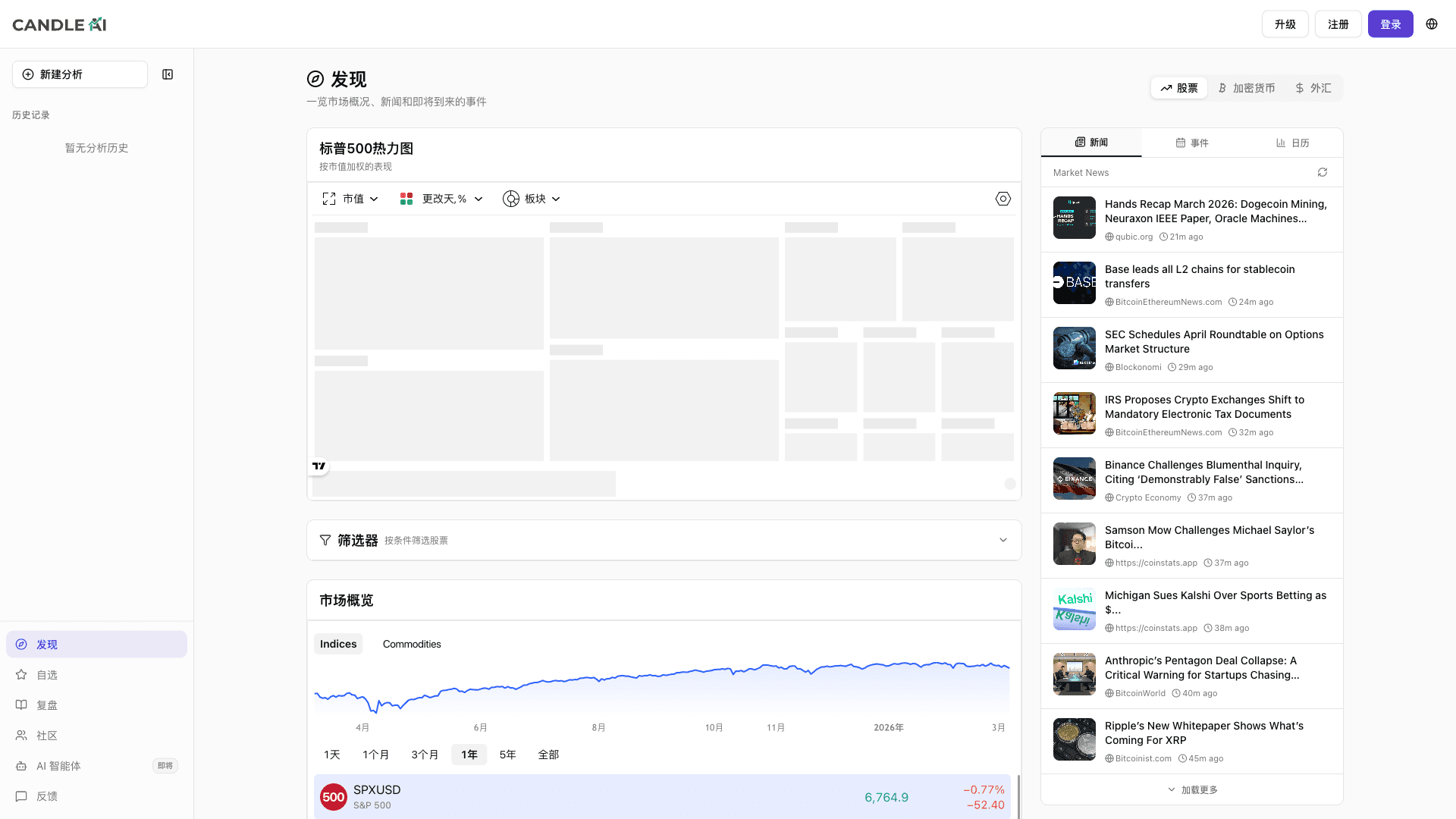Expand the 筛选器 stock filter section

[1003, 540]
